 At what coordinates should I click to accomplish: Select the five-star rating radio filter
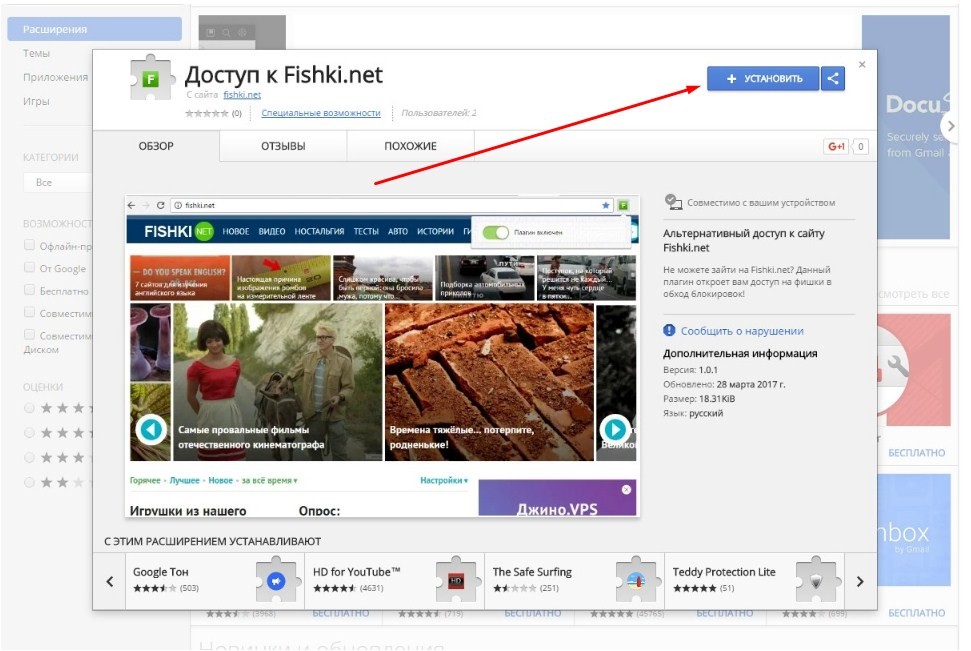click(x=29, y=408)
